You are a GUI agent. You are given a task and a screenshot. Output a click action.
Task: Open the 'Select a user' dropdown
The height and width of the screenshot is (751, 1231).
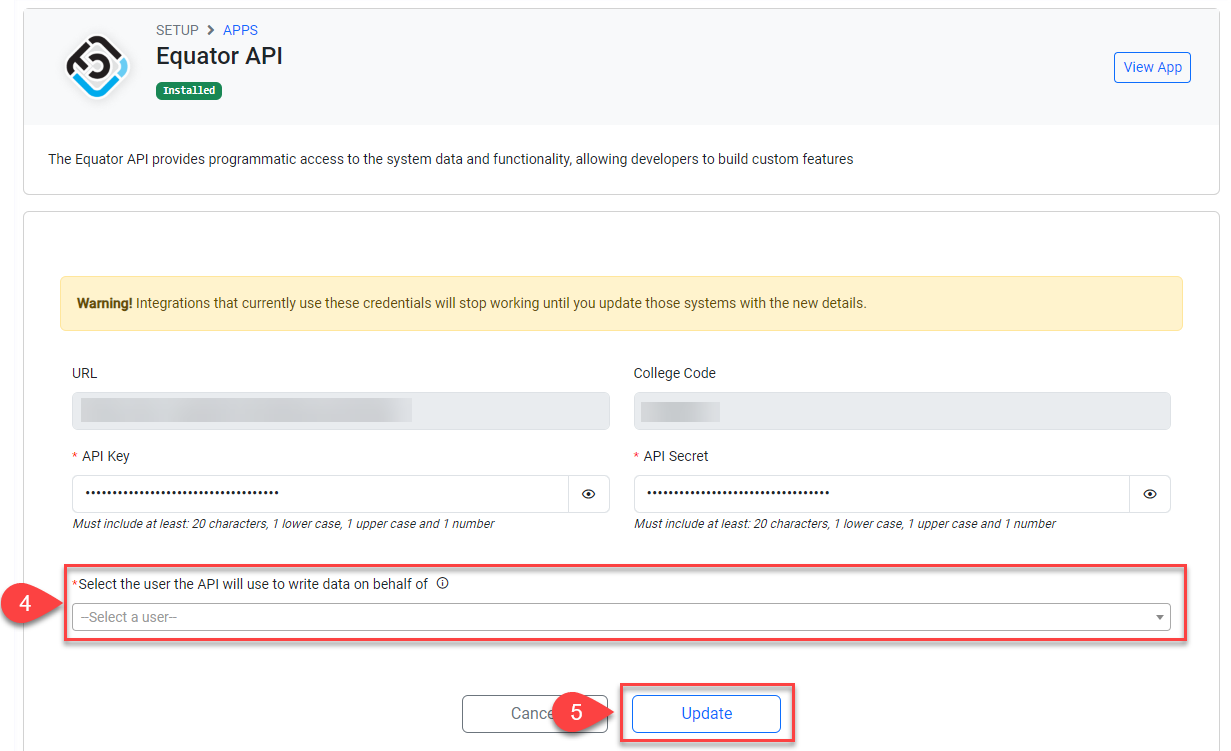621,617
